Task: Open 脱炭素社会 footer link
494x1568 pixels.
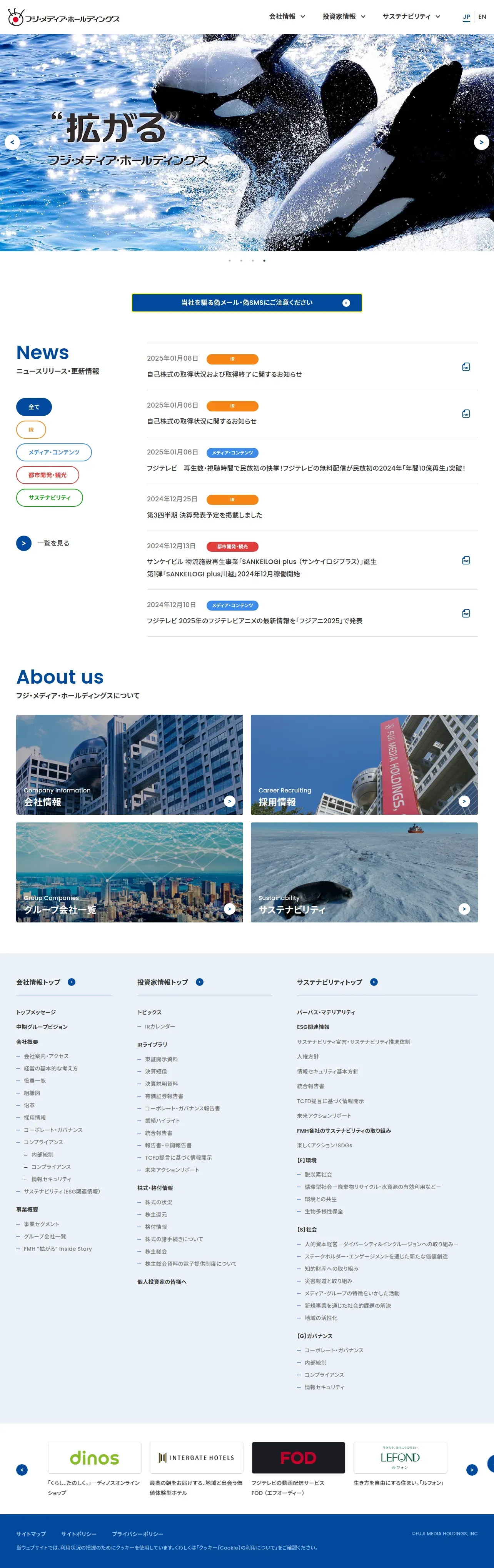Action: pyautogui.click(x=318, y=1175)
